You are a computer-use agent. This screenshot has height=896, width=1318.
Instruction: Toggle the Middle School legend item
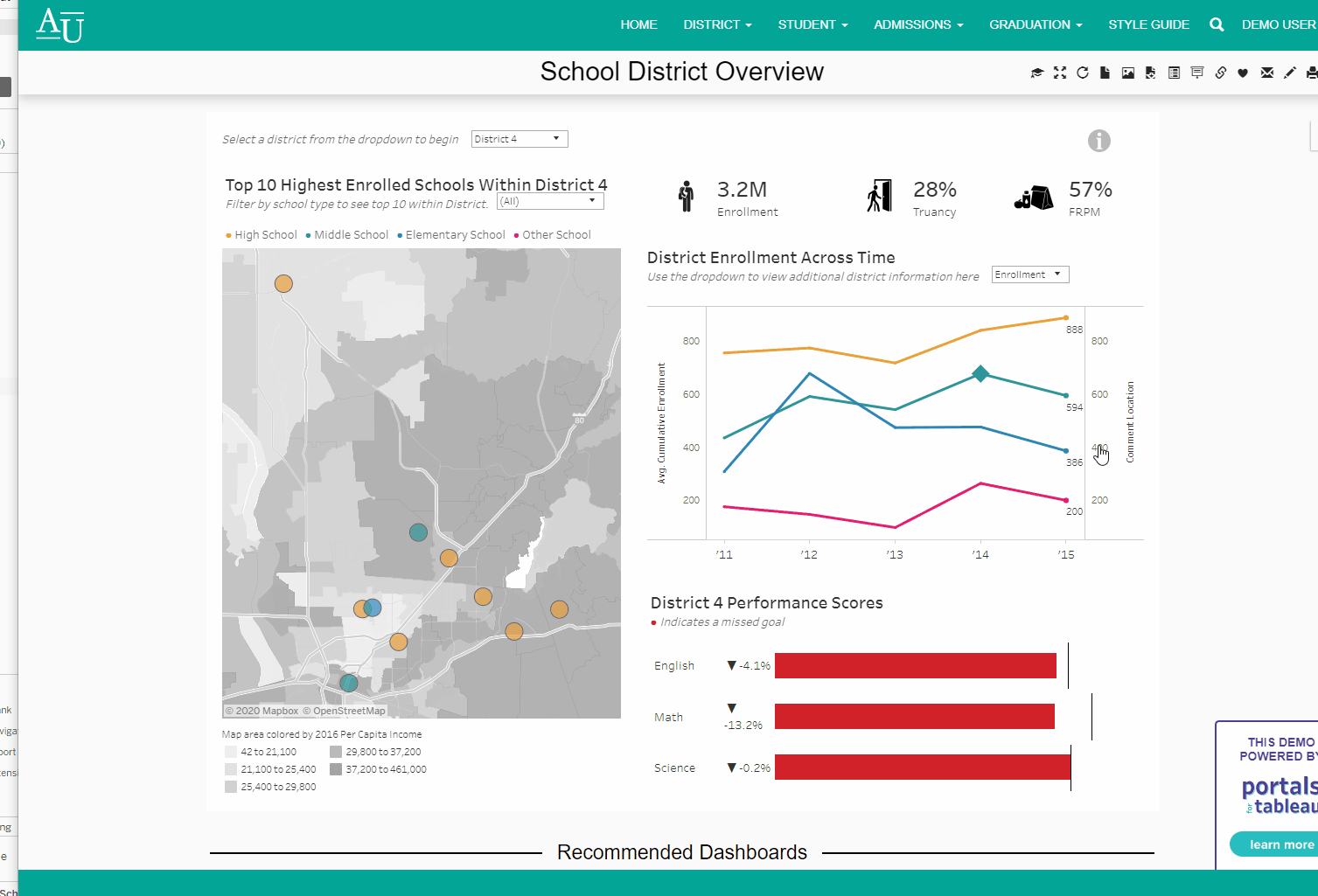[351, 235]
